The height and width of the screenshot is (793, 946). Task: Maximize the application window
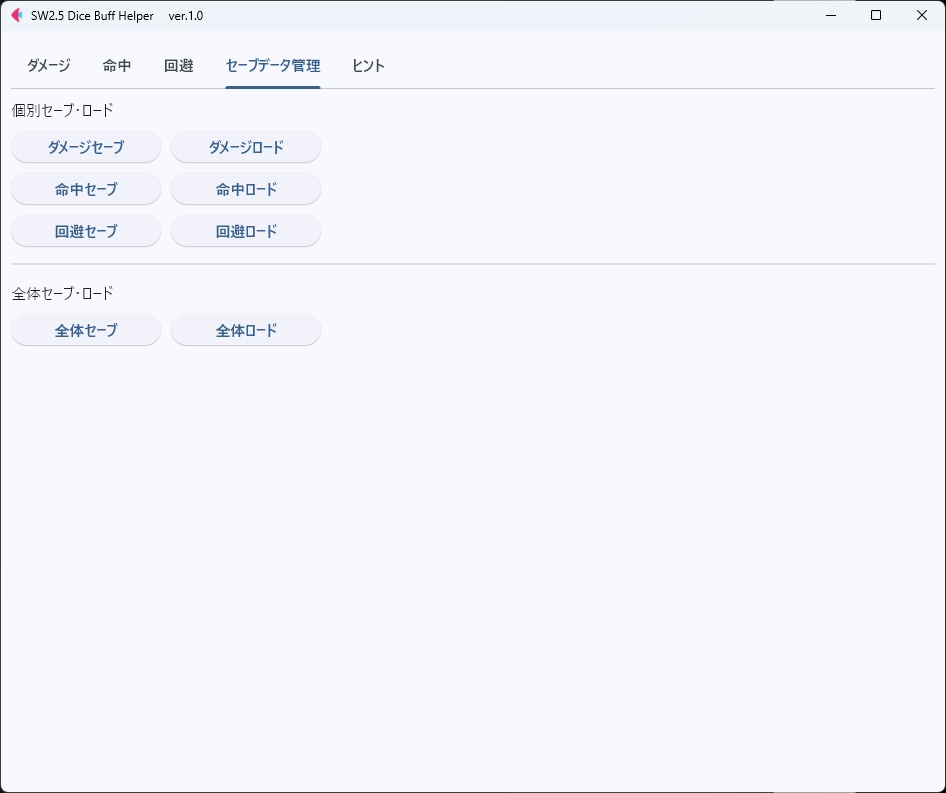coord(875,15)
